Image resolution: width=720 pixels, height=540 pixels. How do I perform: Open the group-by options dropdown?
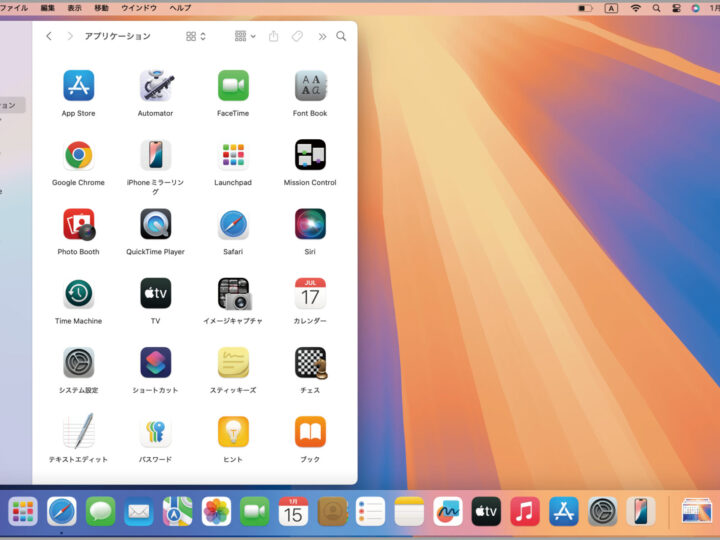click(245, 36)
